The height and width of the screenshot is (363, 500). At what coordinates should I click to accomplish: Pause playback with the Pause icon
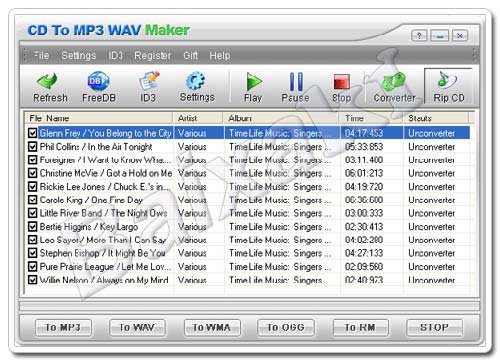point(295,87)
